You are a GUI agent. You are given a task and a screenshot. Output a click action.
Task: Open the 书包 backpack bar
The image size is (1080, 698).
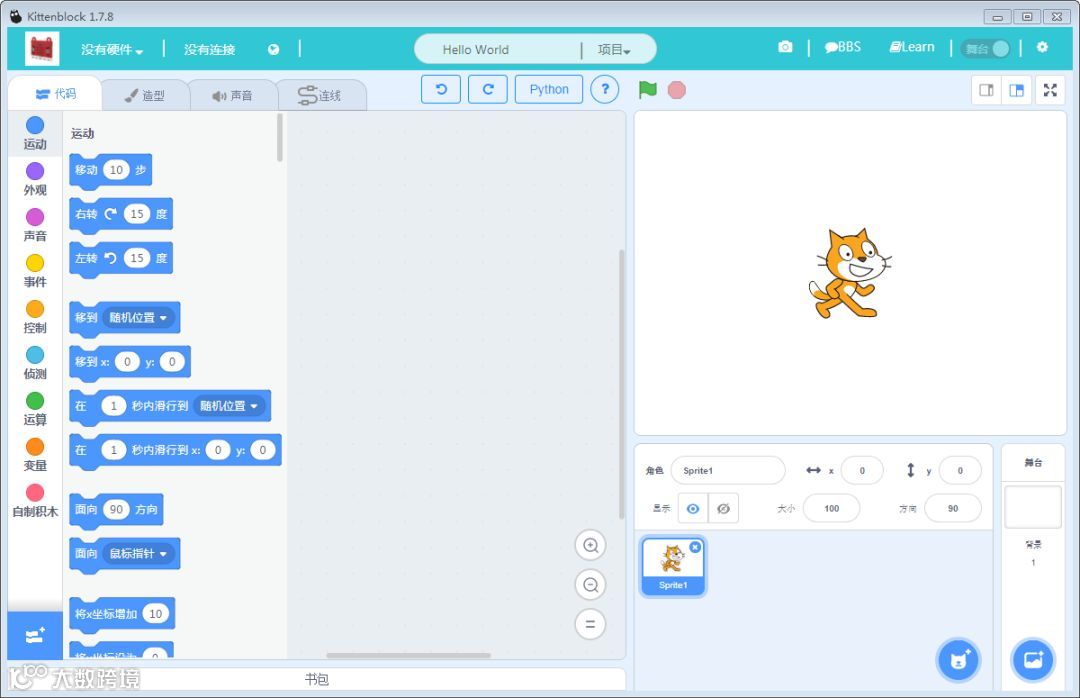click(317, 679)
